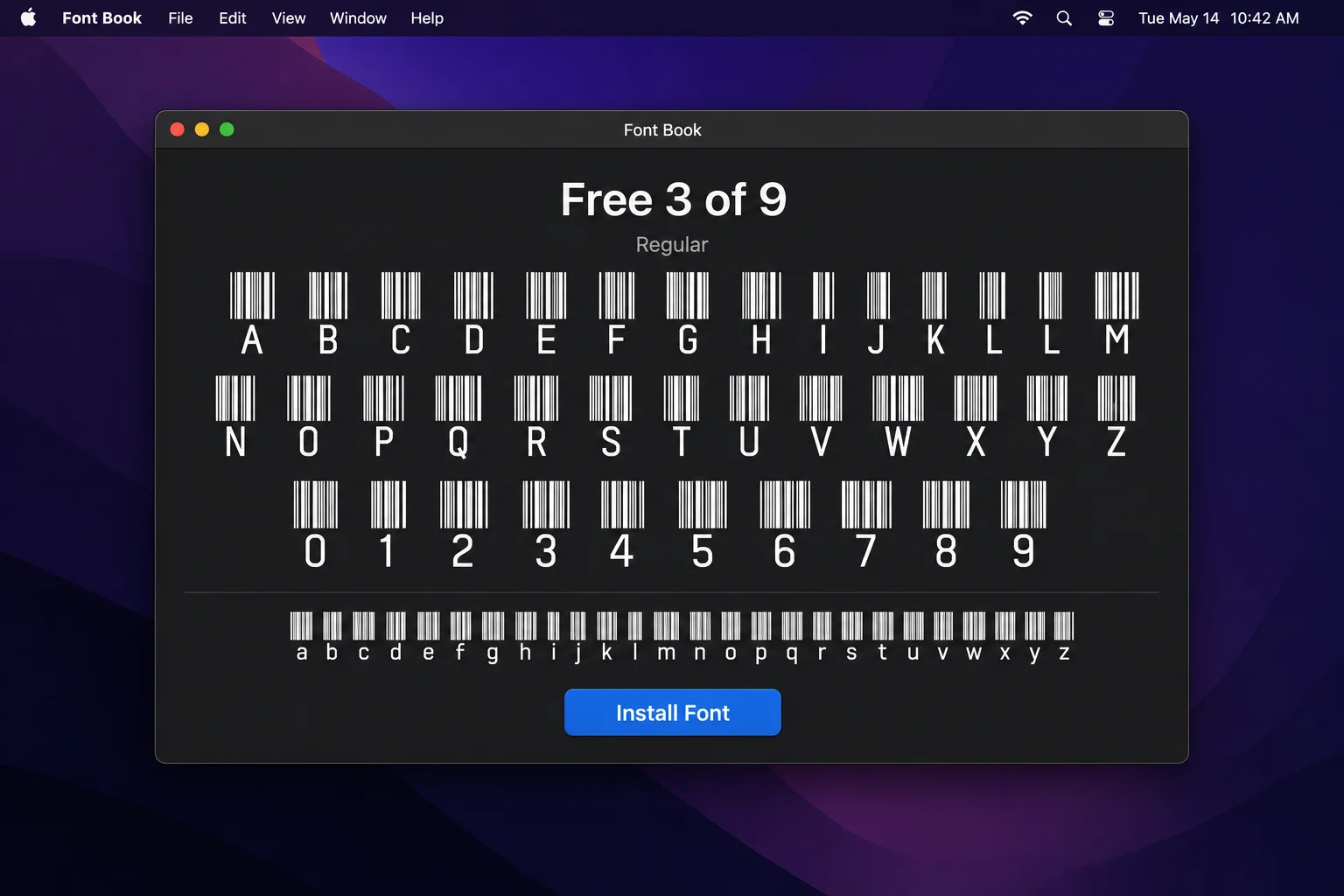Select the lowercase "a" barcode sample glyph
Image resolution: width=1344 pixels, height=896 pixels.
302,637
